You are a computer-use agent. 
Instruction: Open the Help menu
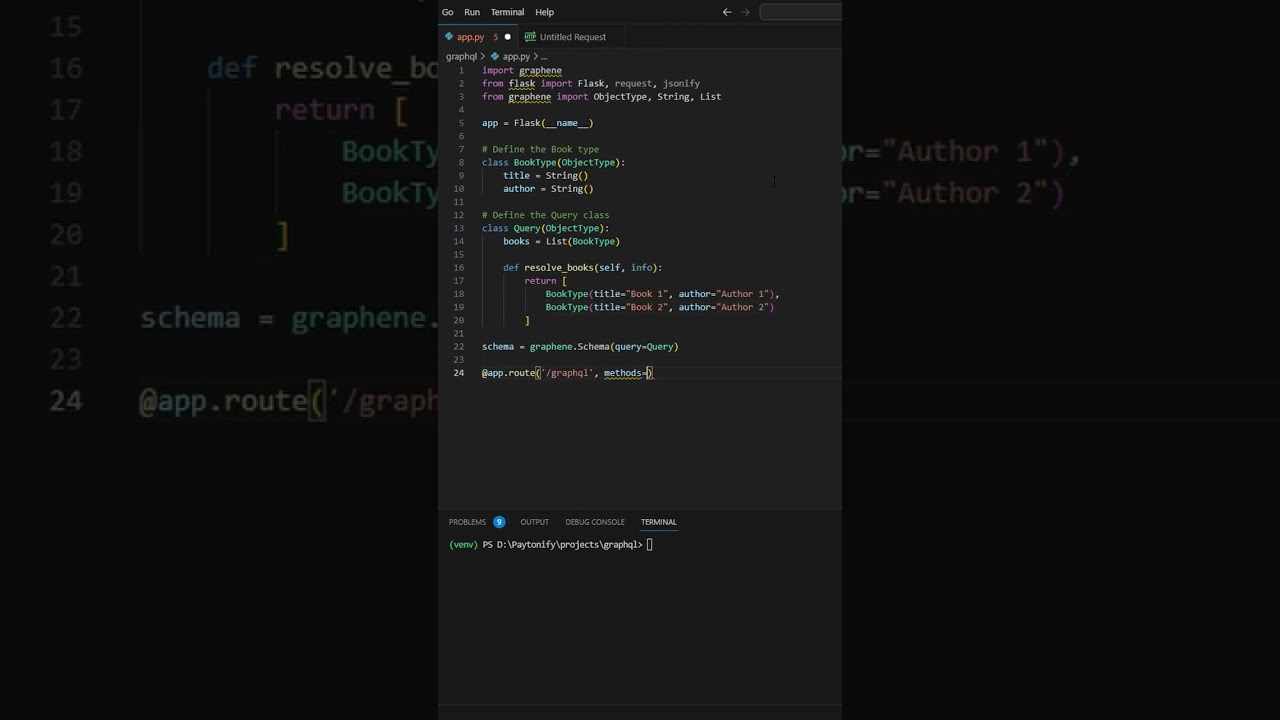click(544, 12)
